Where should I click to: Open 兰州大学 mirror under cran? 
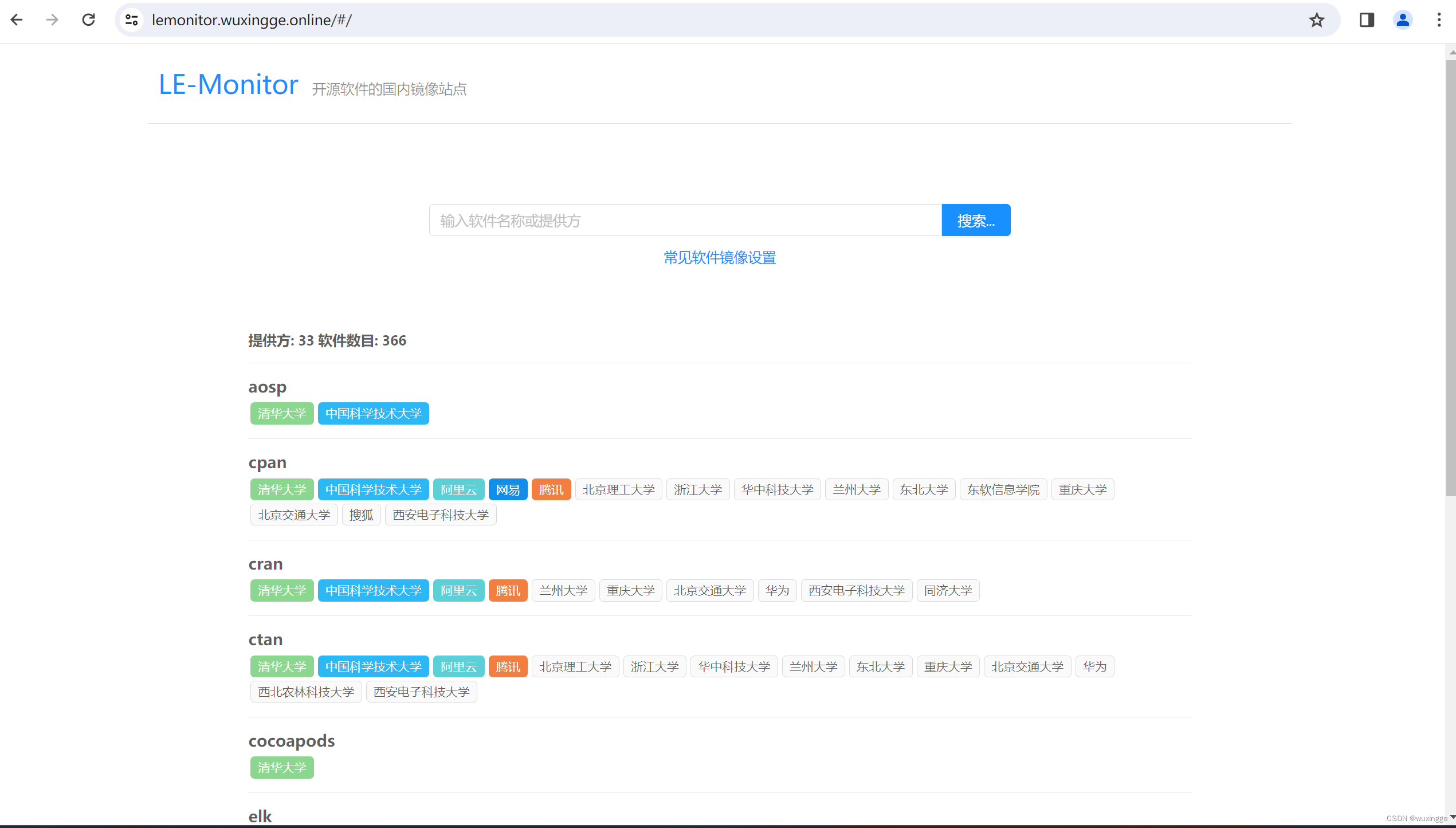[563, 591]
